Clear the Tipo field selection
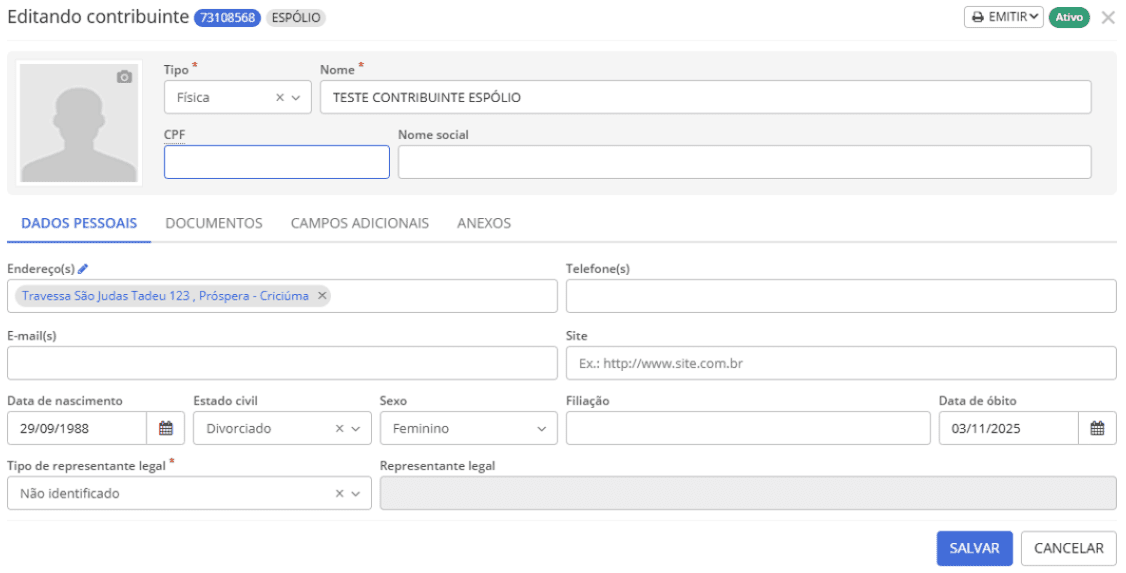The image size is (1126, 573). tap(280, 98)
